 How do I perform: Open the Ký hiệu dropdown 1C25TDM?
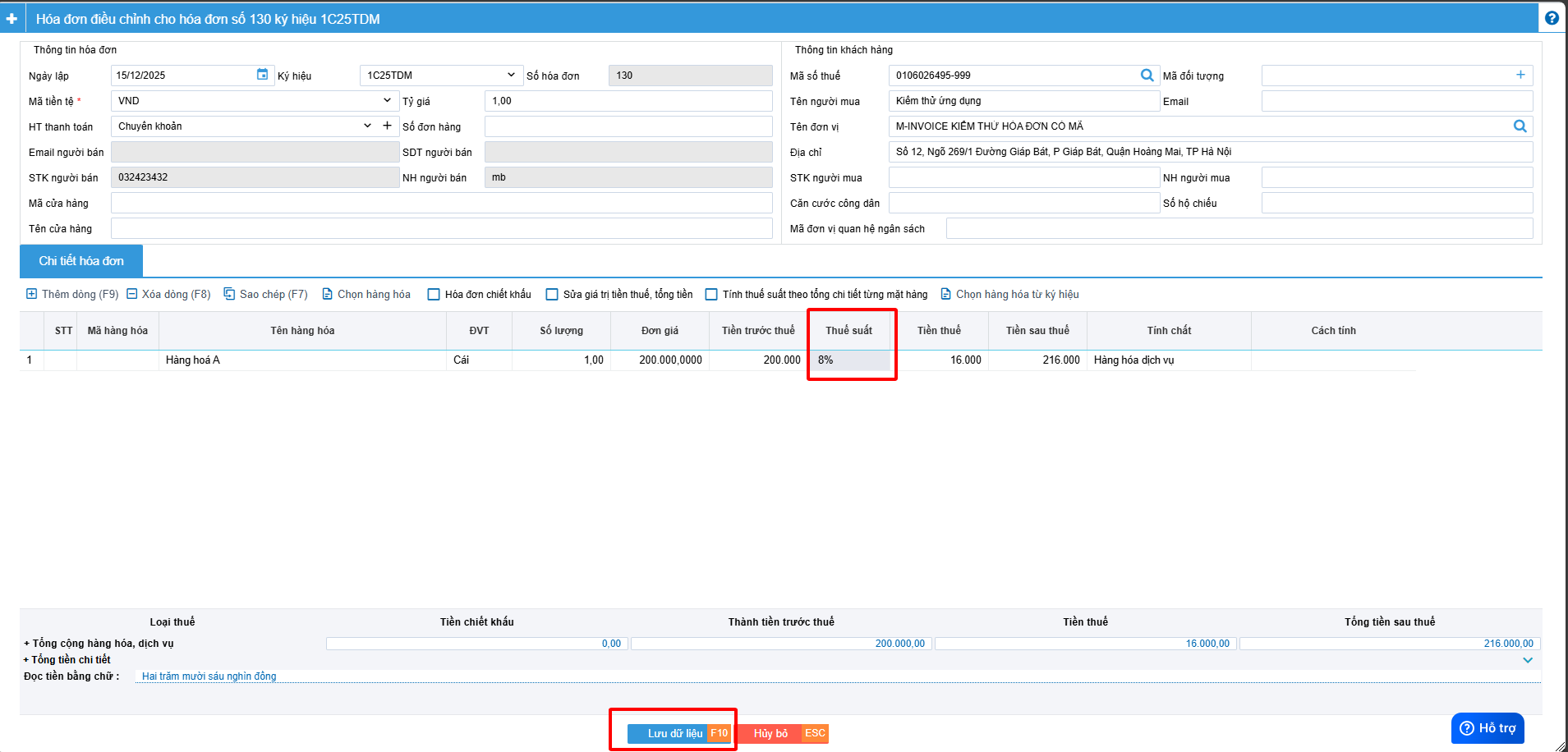440,76
